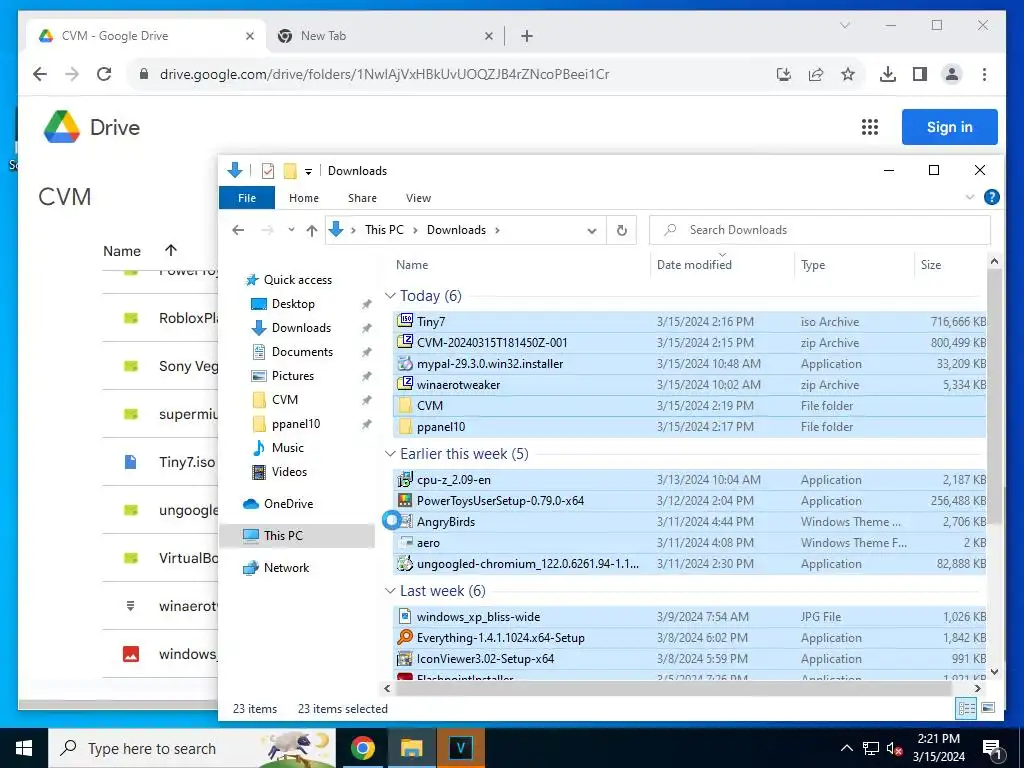Click the muted volume tray icon
Screen dimensions: 1024x768
(894, 748)
